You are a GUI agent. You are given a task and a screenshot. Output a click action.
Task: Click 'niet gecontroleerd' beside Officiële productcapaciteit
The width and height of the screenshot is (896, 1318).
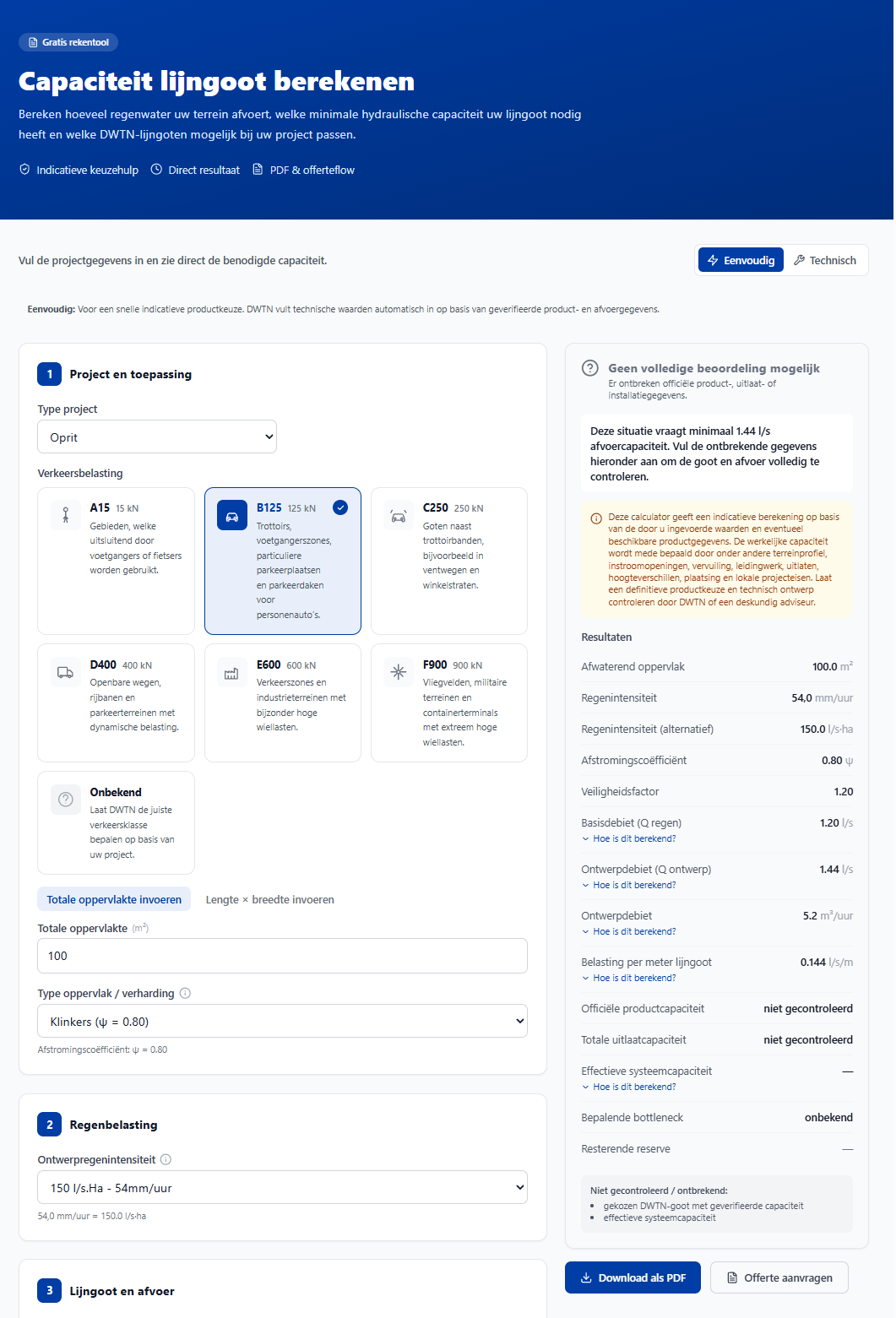click(808, 1008)
